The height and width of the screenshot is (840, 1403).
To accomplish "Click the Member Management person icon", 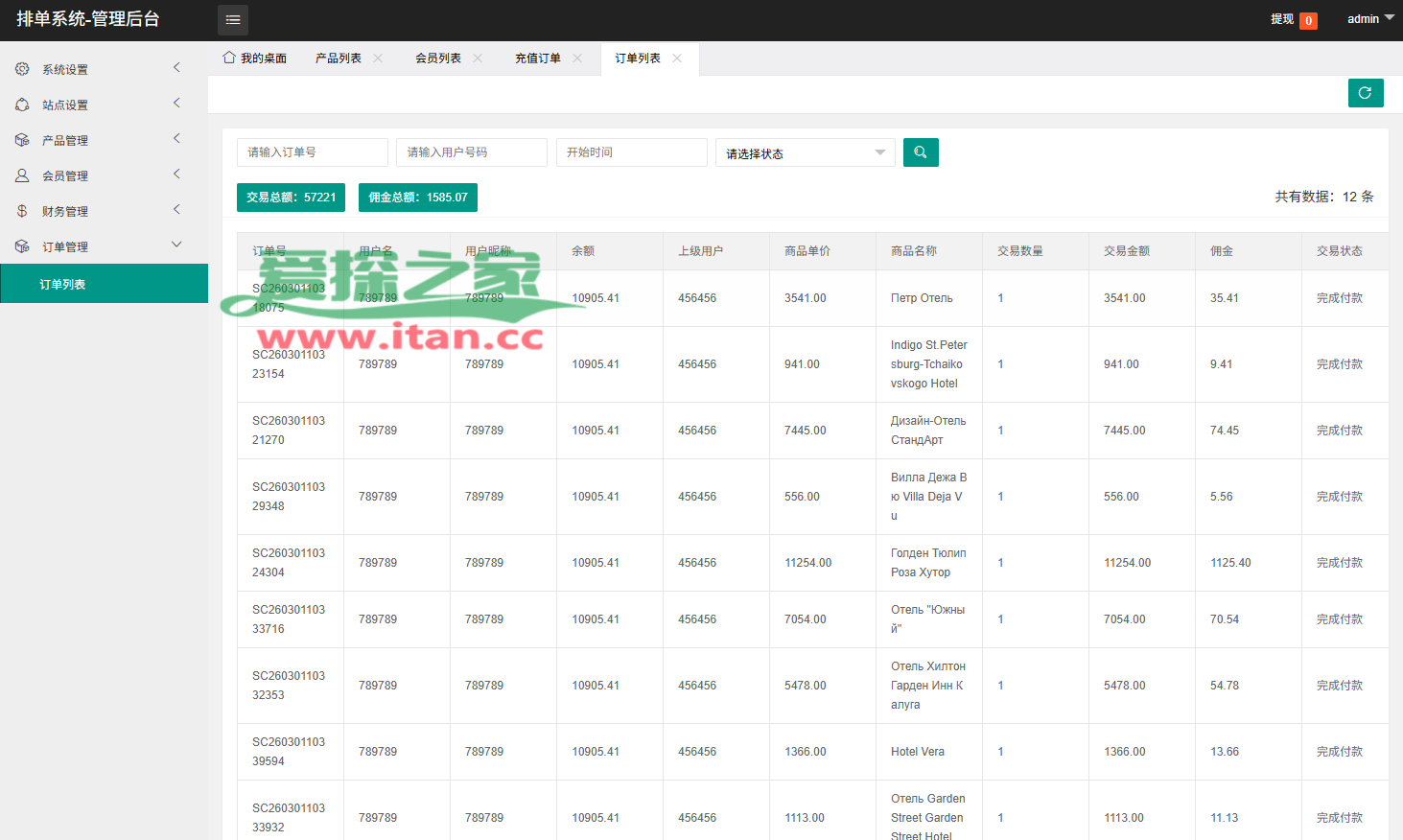I will (22, 175).
